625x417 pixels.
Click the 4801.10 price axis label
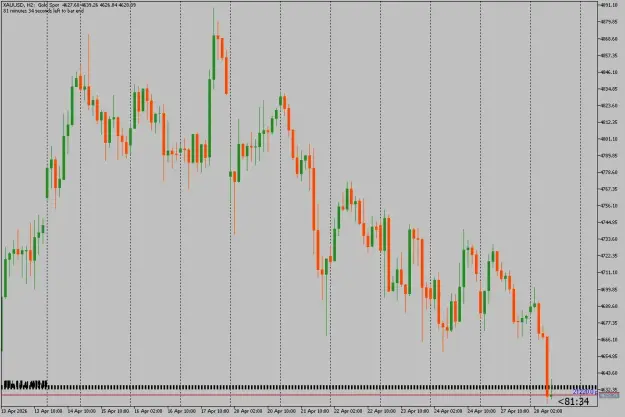609,139
